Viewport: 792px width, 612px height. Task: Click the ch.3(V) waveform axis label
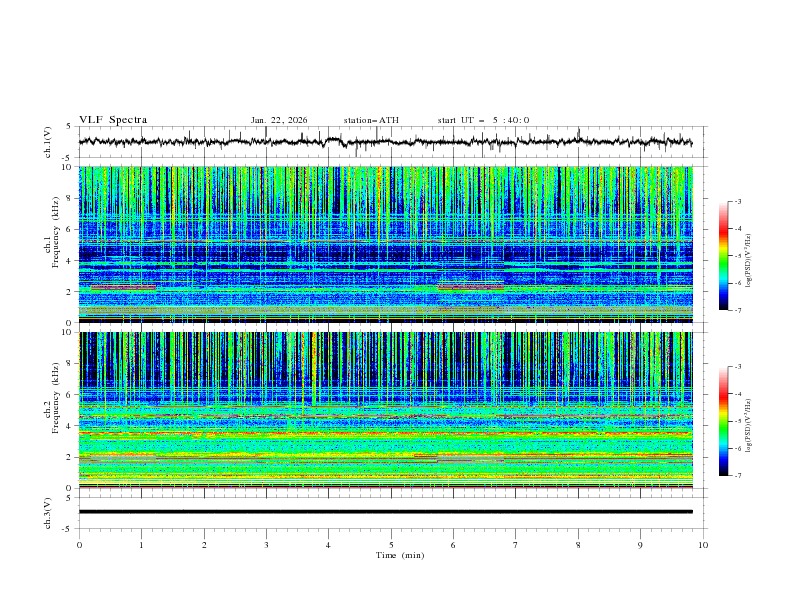[x=47, y=512]
